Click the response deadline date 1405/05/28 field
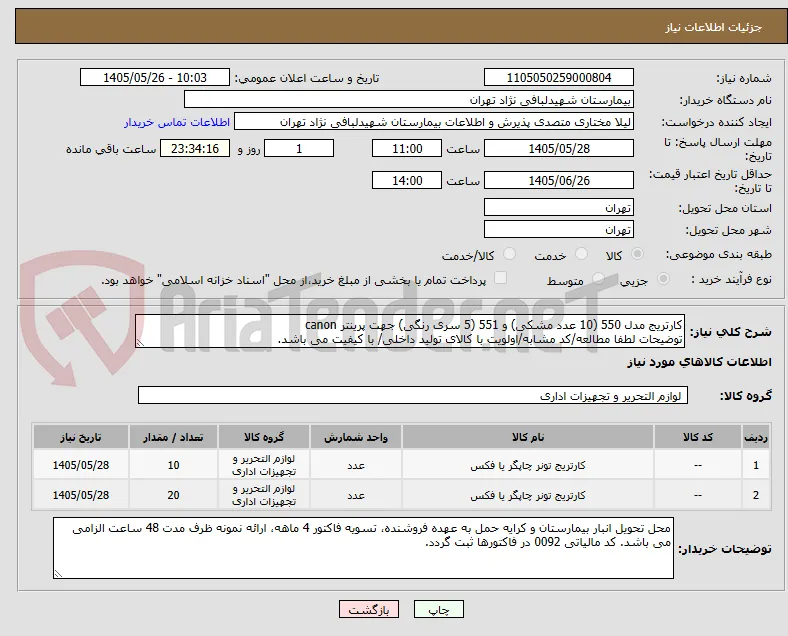788x636 pixels. tap(559, 148)
